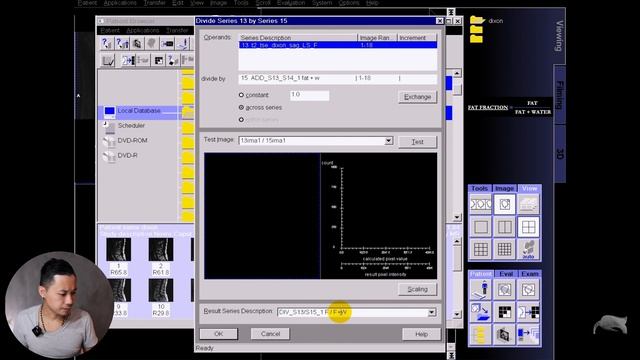Click the black-and-white checker pattern icon
640x360 pixels.
(x=504, y=312)
